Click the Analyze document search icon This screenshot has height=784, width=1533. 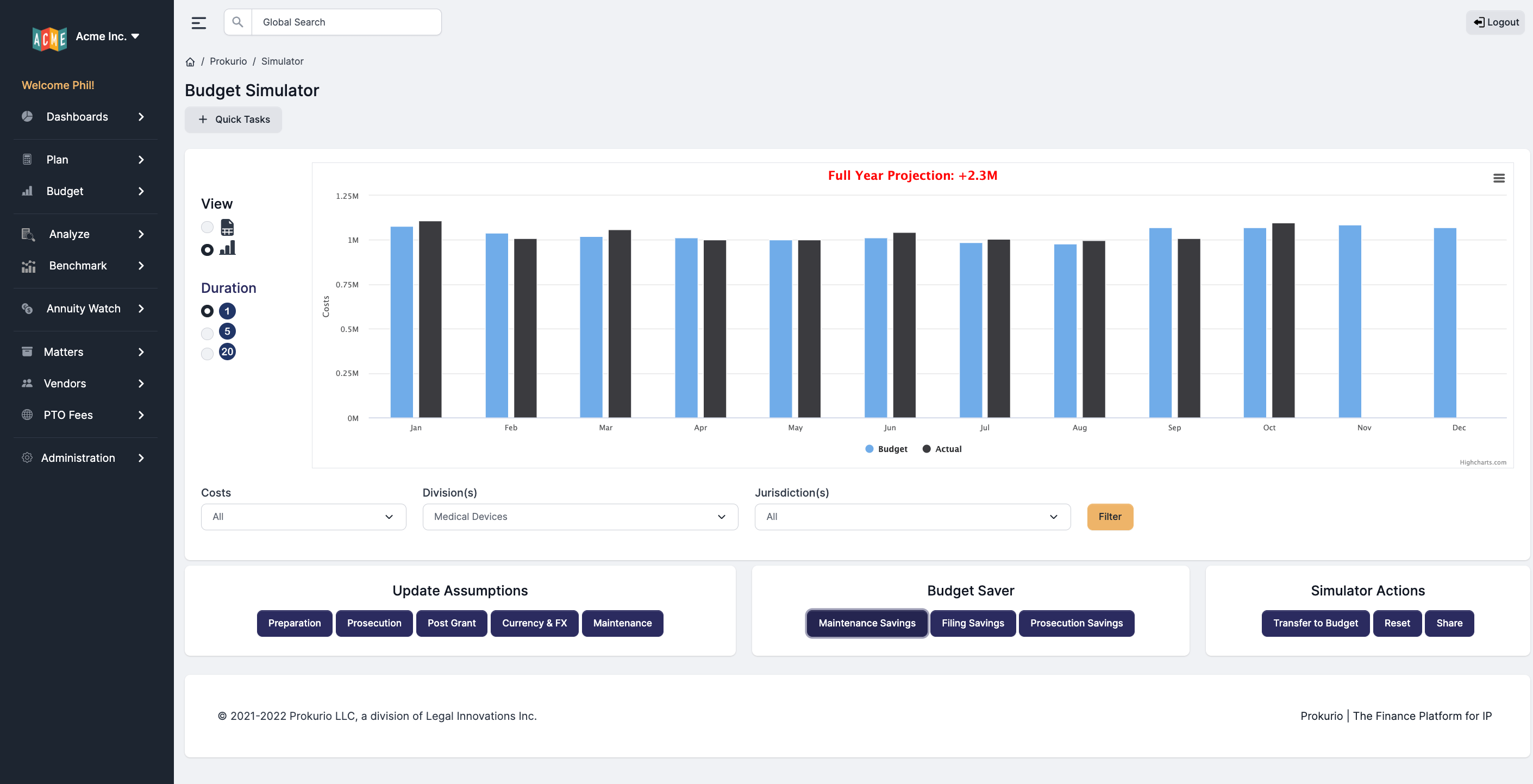pyautogui.click(x=28, y=234)
